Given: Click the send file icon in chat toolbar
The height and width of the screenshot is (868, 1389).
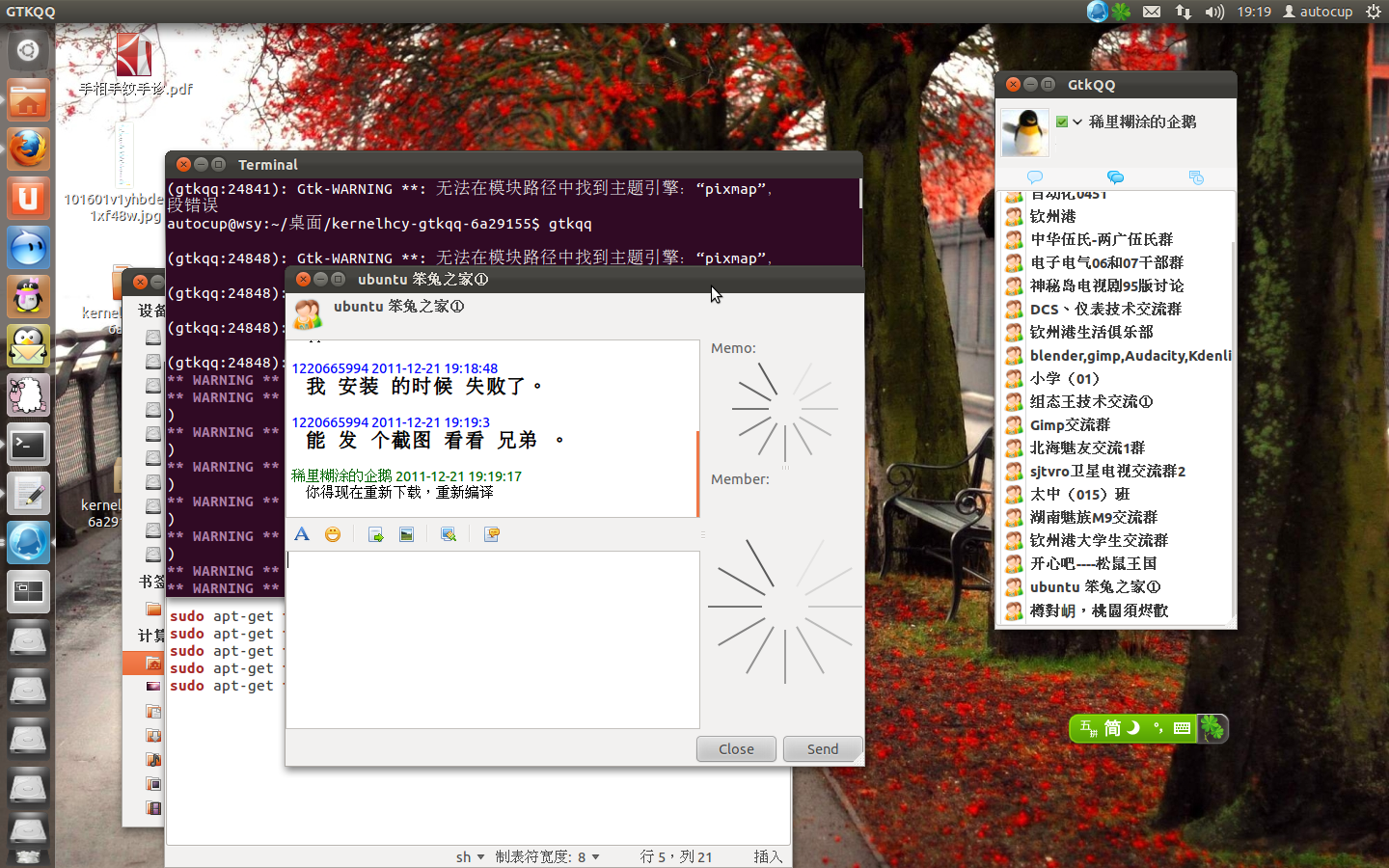Looking at the screenshot, I should 376,534.
